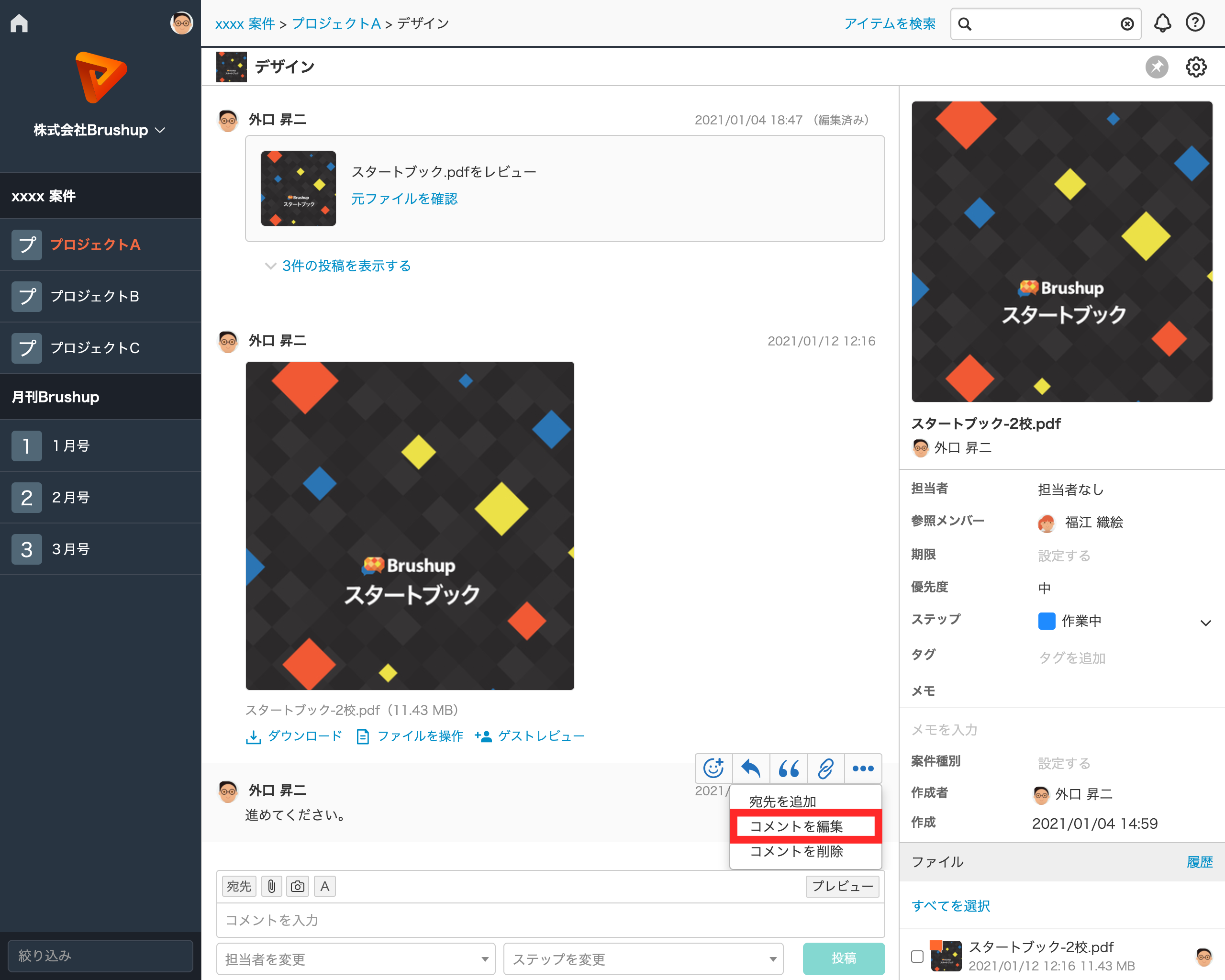Select コメントを削除 from the menu
The image size is (1225, 980).
click(x=796, y=851)
